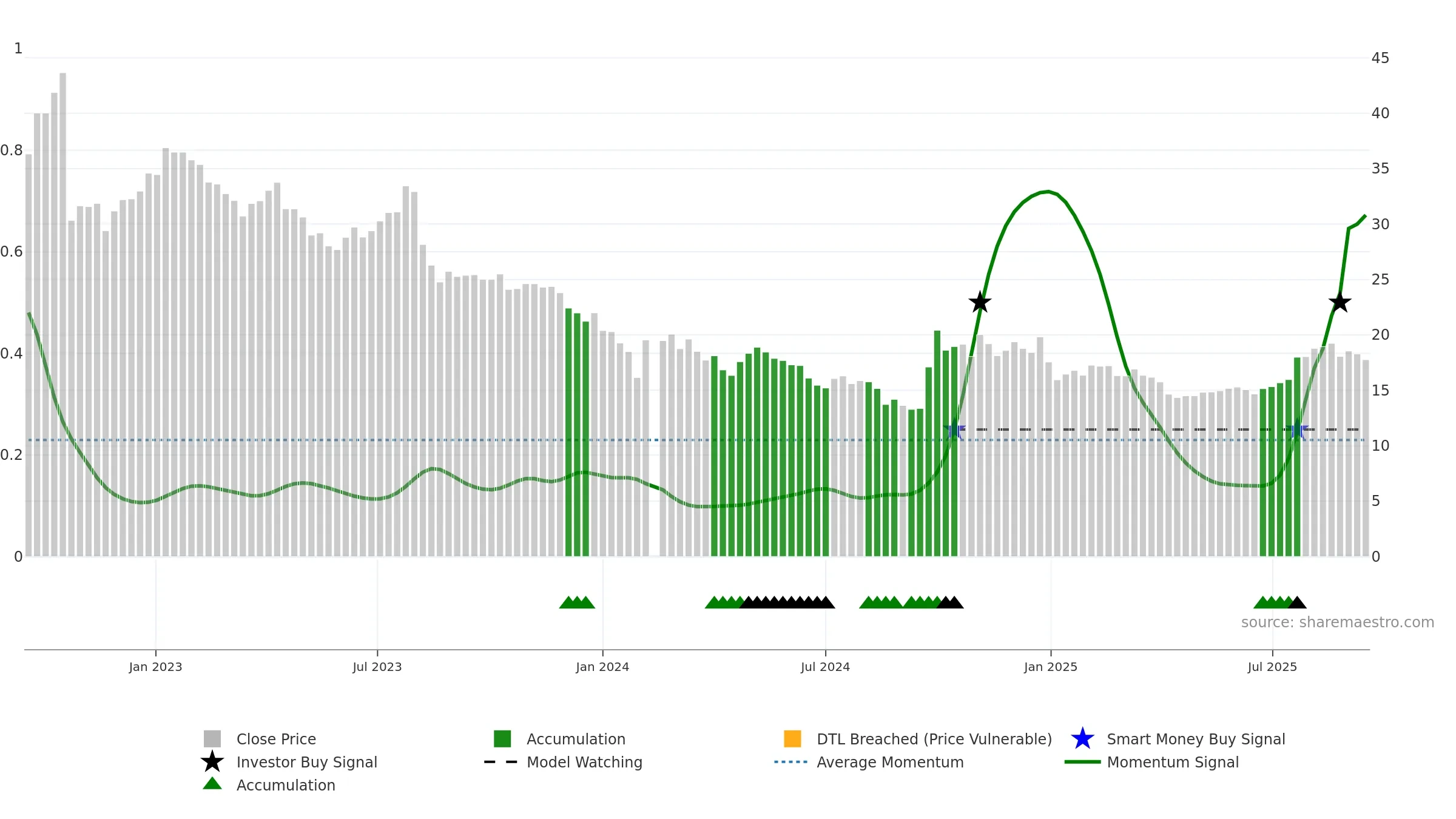Click the source: sharemaestro.com text
This screenshot has height=819, width=1456.
pos(1338,622)
